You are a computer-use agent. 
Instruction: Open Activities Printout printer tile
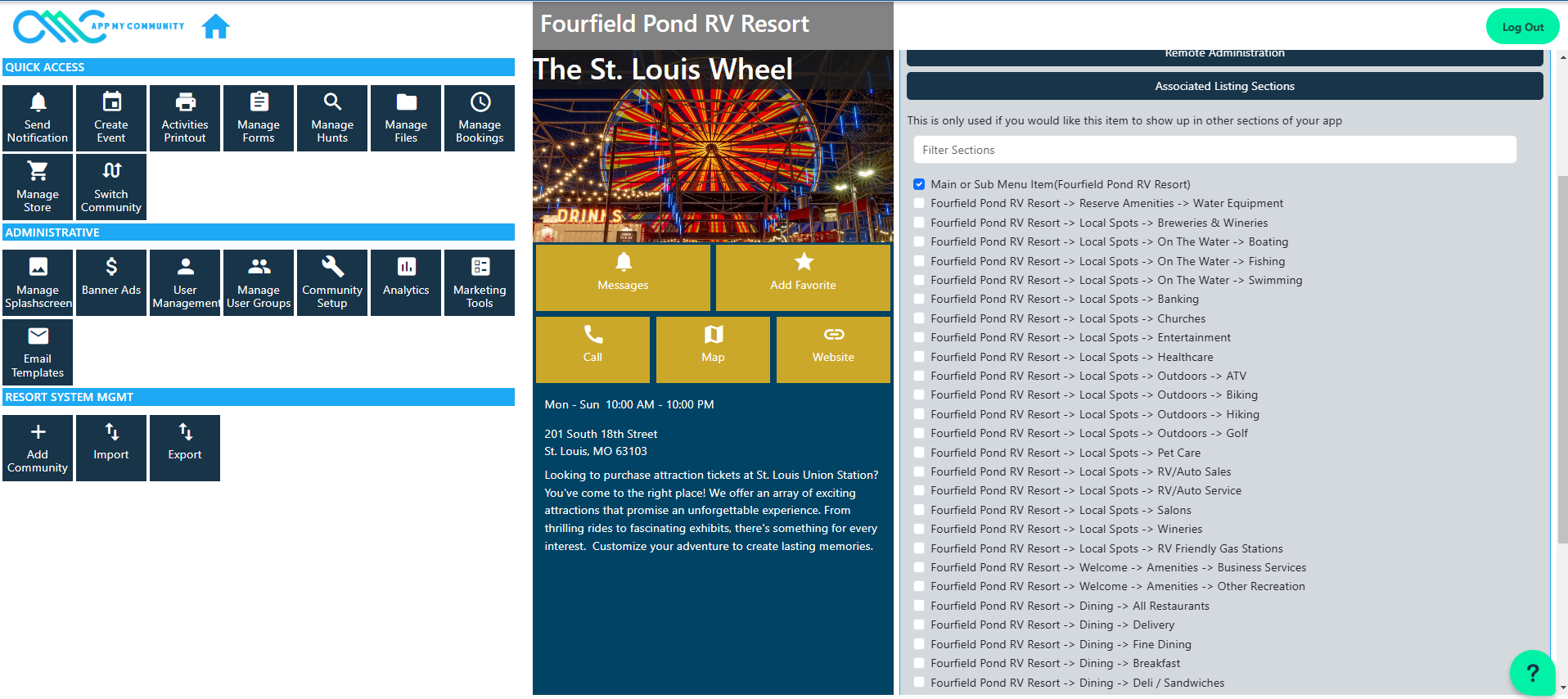click(185, 118)
